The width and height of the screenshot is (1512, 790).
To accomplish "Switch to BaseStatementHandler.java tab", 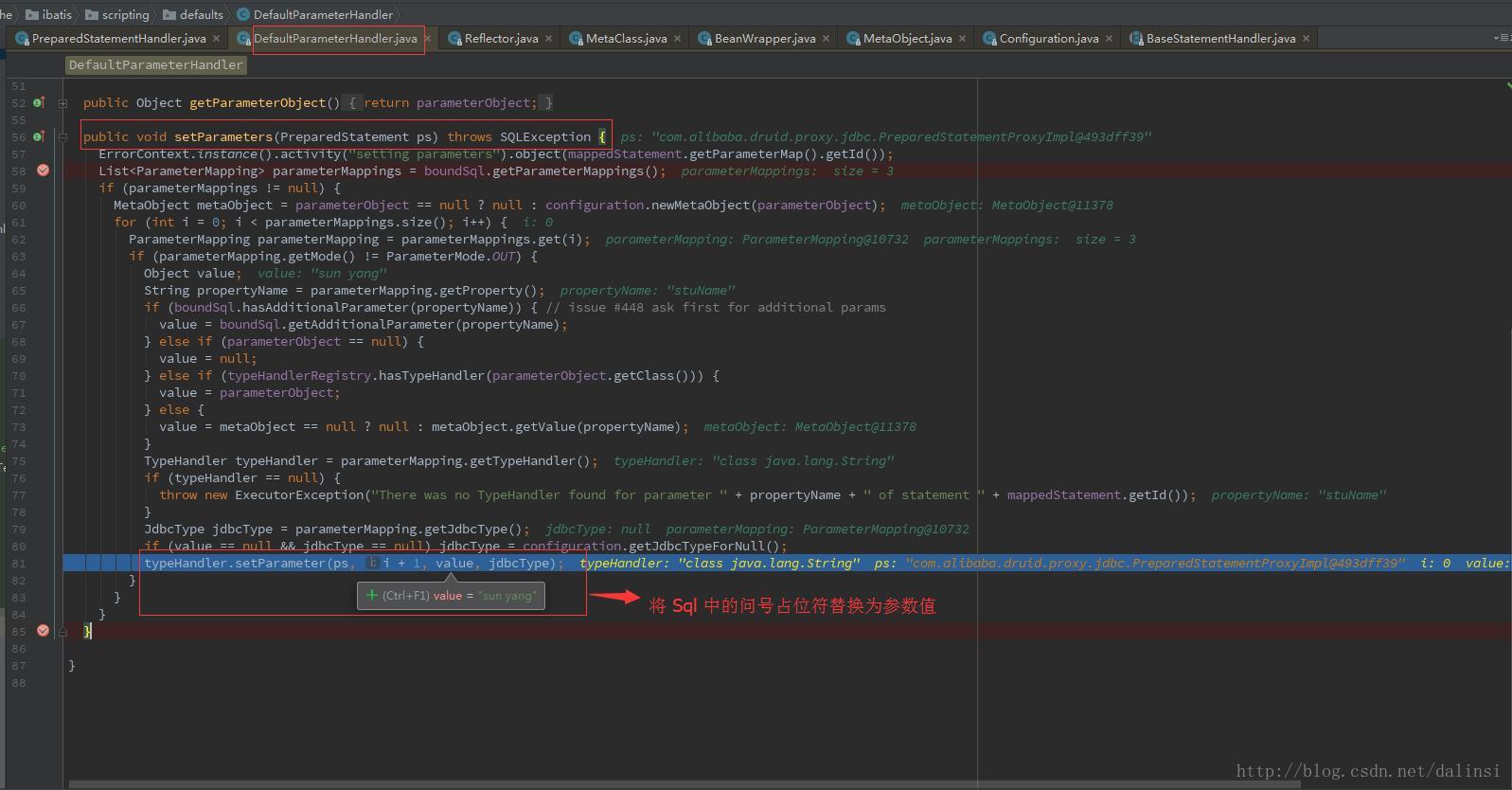I will [x=1220, y=39].
